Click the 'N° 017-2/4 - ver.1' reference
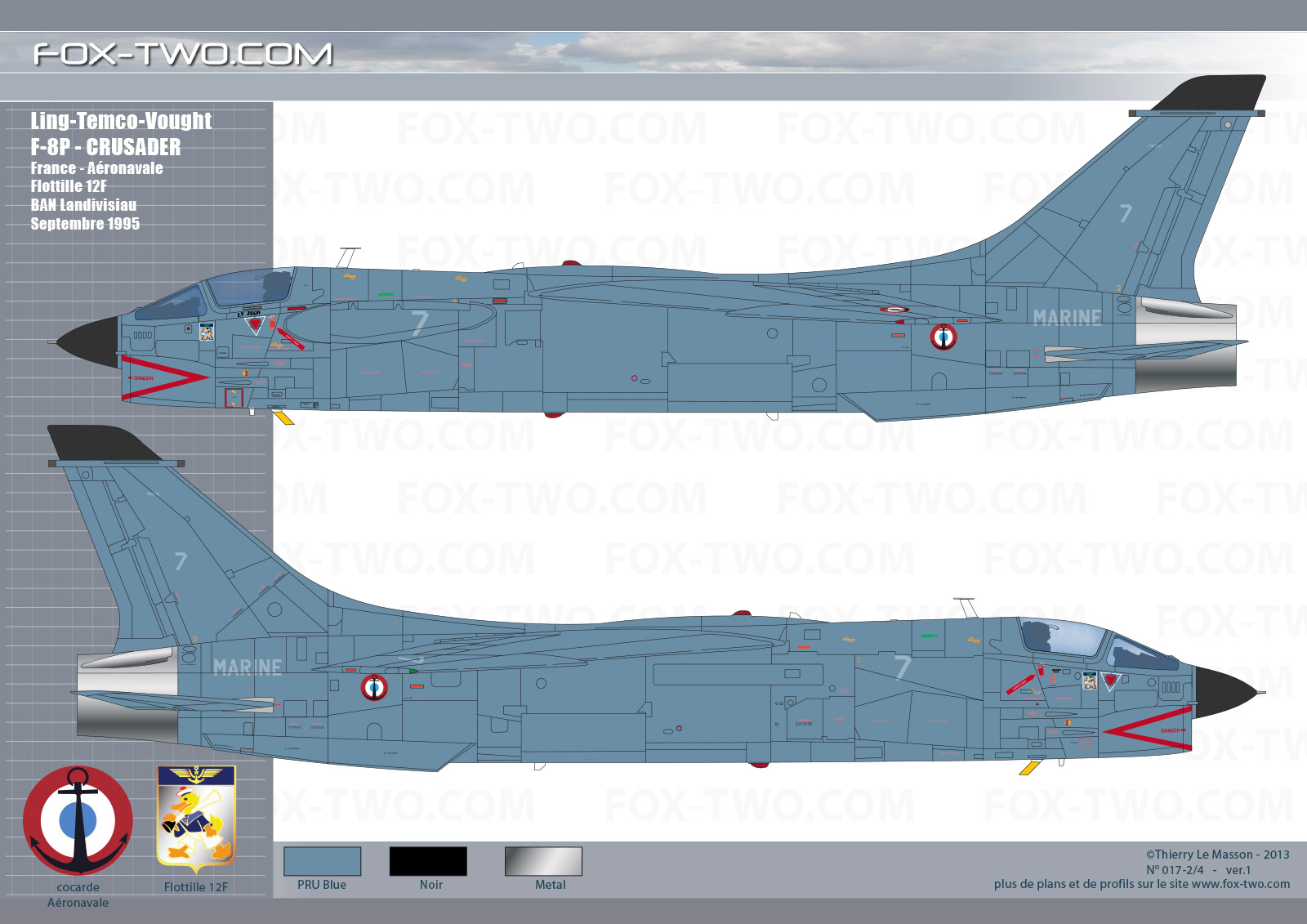Image resolution: width=1307 pixels, height=924 pixels. pyautogui.click(x=1198, y=870)
